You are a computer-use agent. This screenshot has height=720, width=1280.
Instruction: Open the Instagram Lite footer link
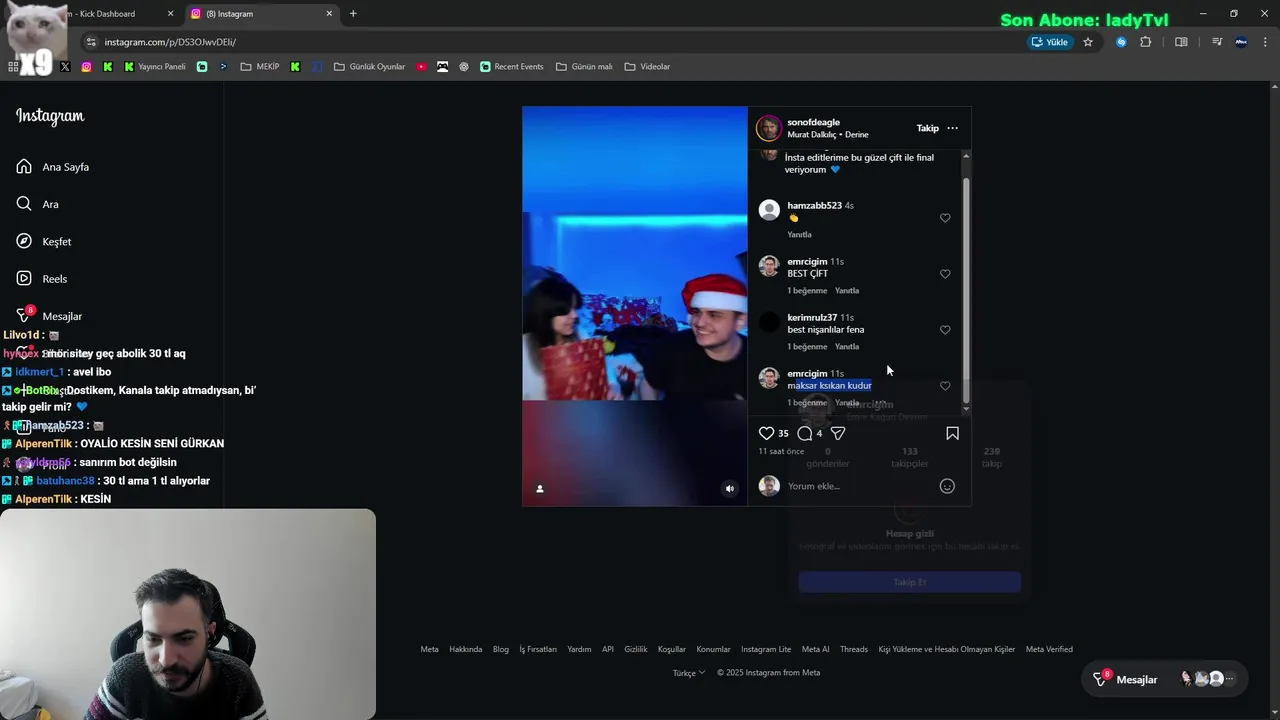[x=766, y=649]
